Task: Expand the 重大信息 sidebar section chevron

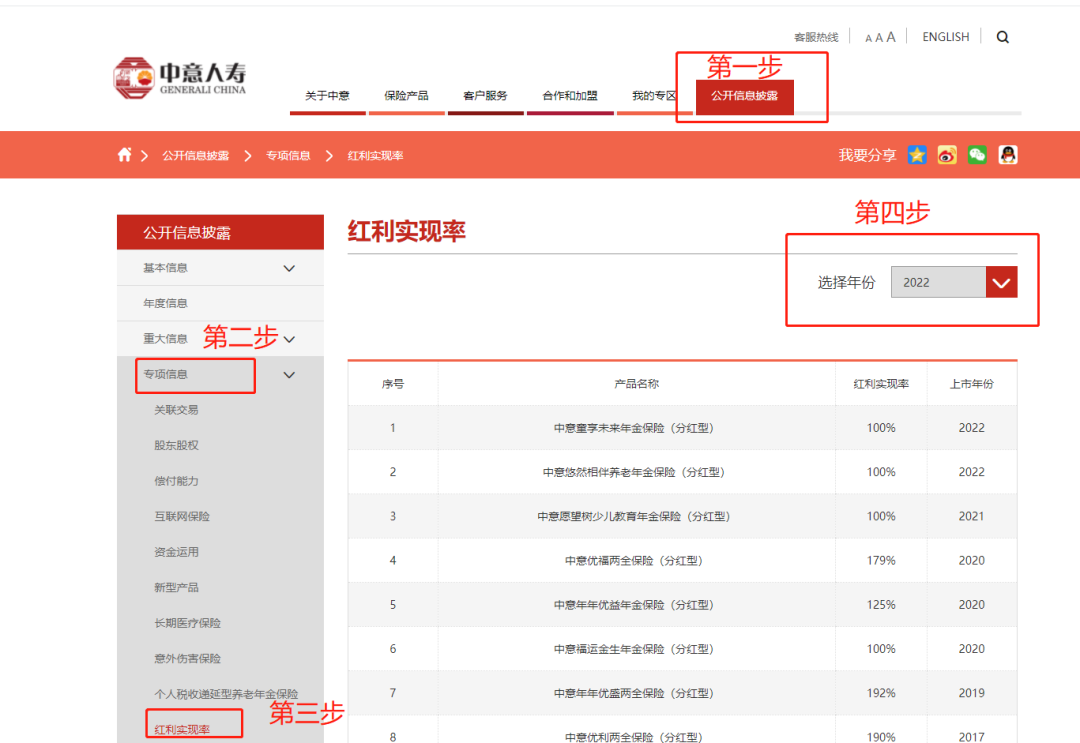Action: (289, 339)
